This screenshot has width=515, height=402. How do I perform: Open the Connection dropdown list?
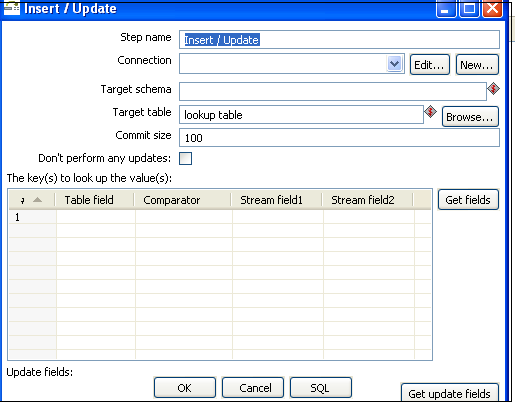395,63
